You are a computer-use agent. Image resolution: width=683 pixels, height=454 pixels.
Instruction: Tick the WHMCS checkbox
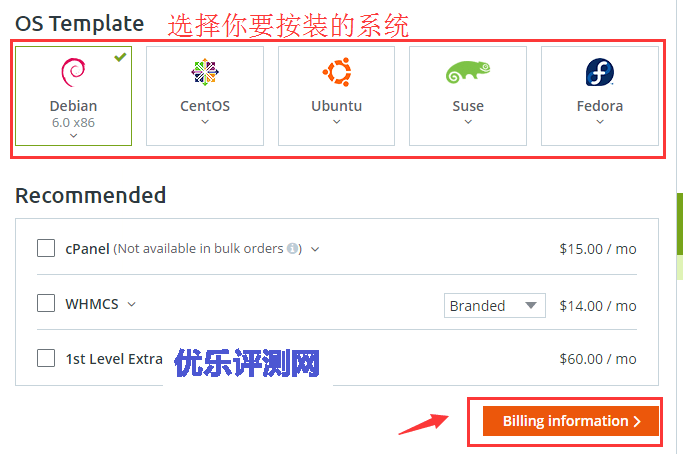[46, 303]
